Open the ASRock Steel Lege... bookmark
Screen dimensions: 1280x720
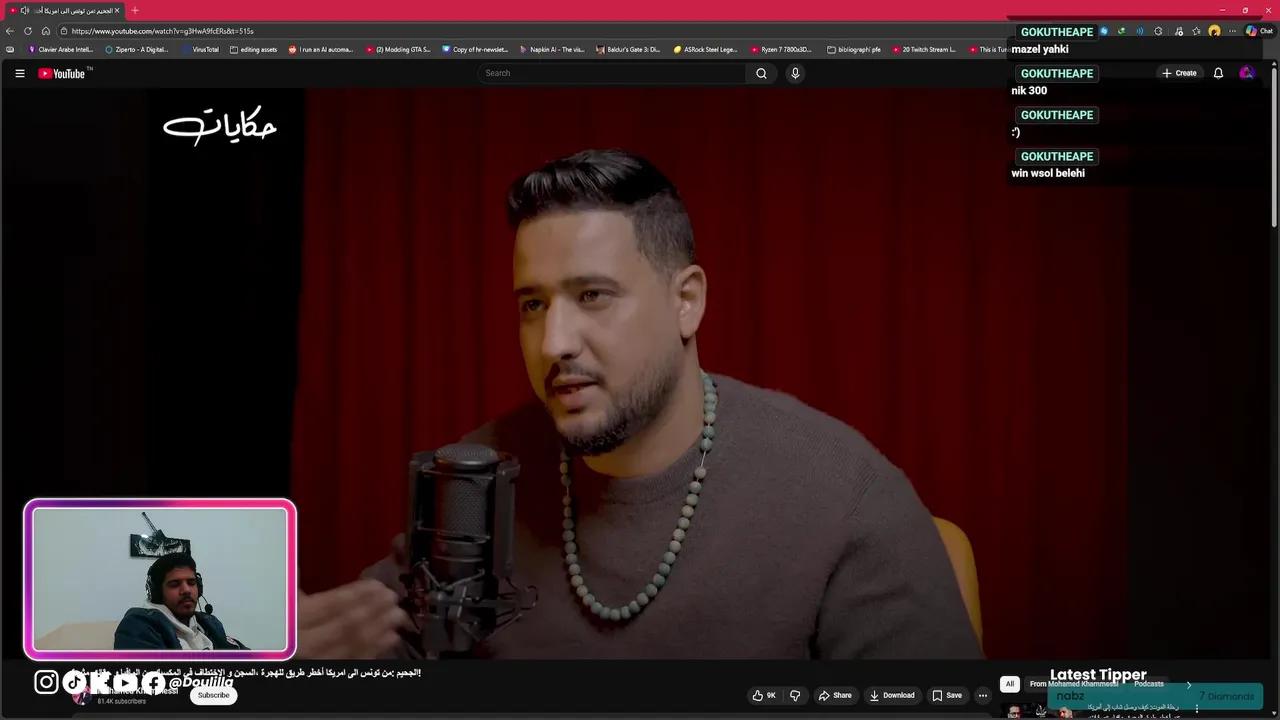[x=705, y=49]
